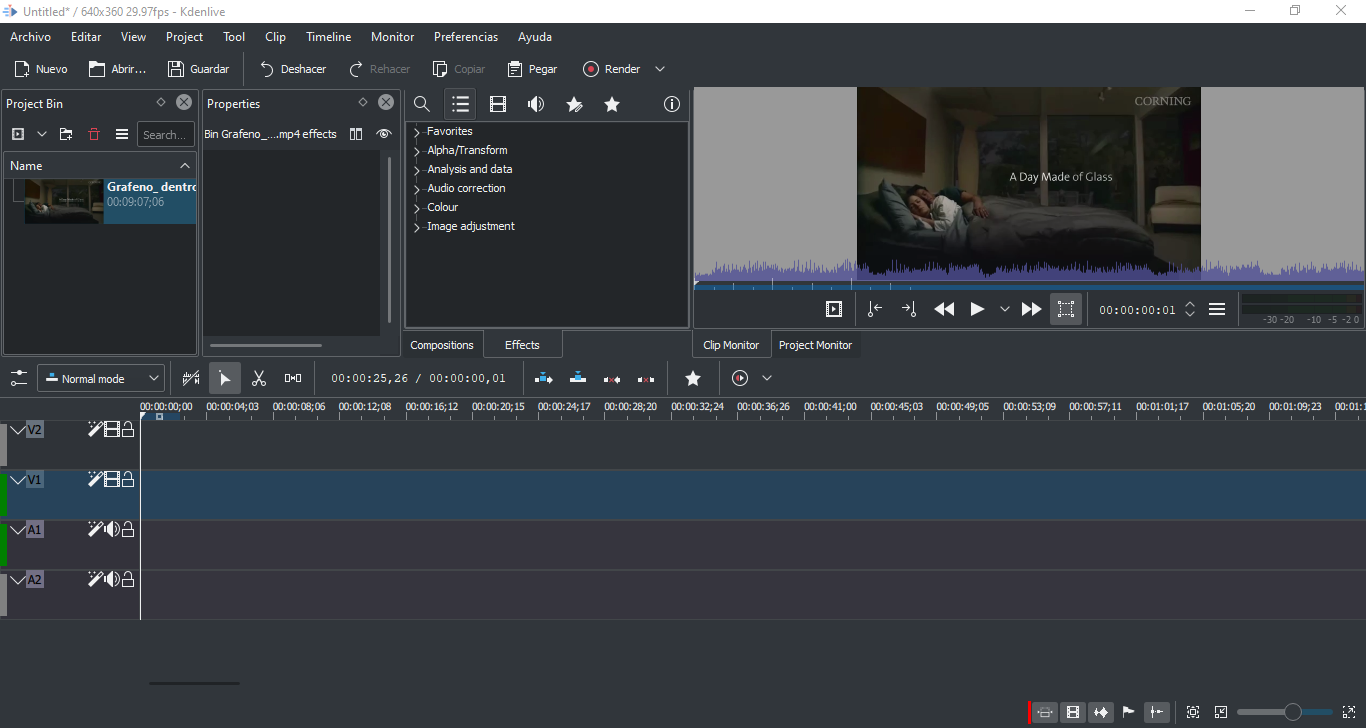Overwrite clip zone in timeline

point(578,378)
